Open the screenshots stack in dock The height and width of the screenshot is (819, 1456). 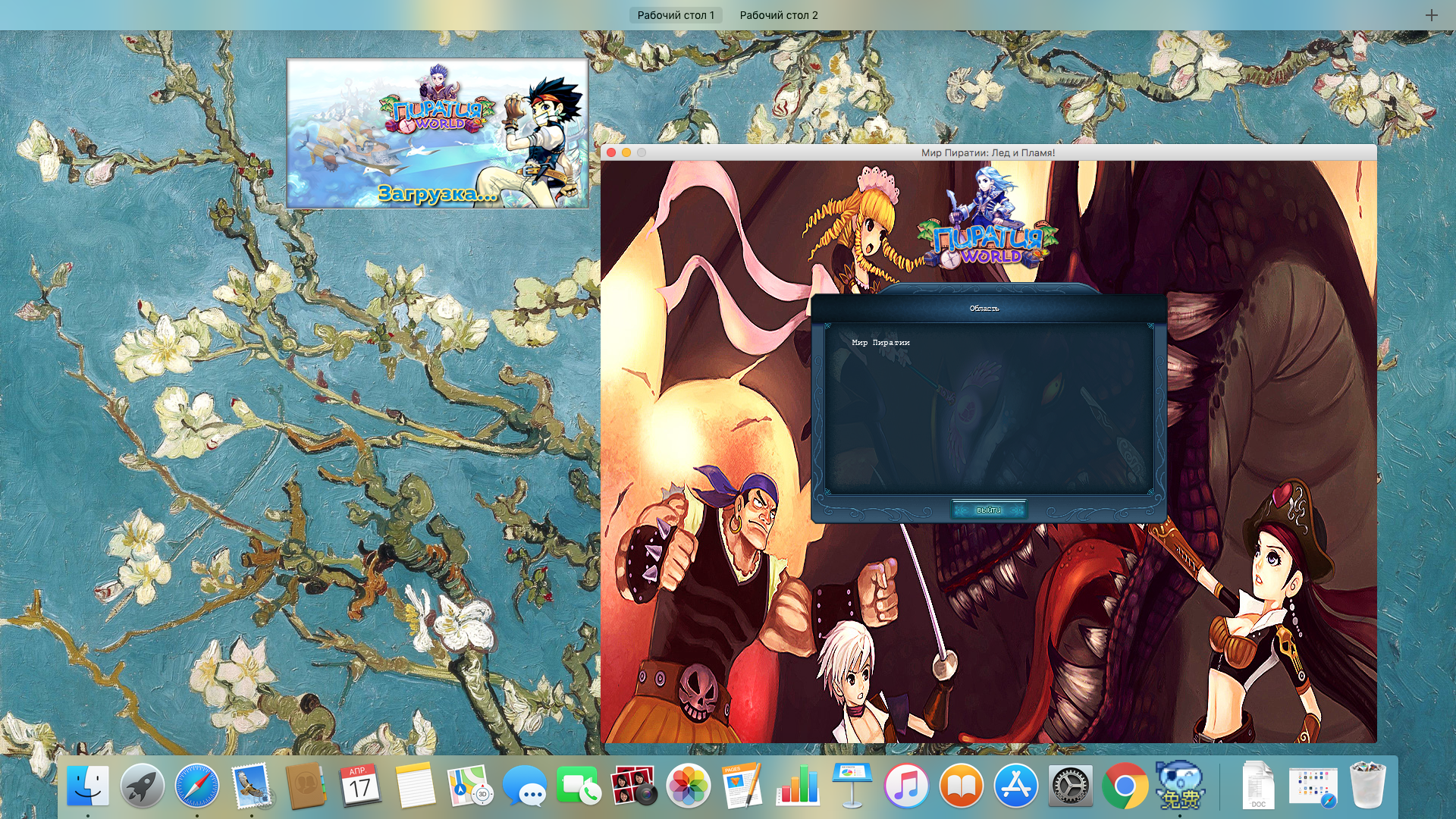tap(1313, 786)
